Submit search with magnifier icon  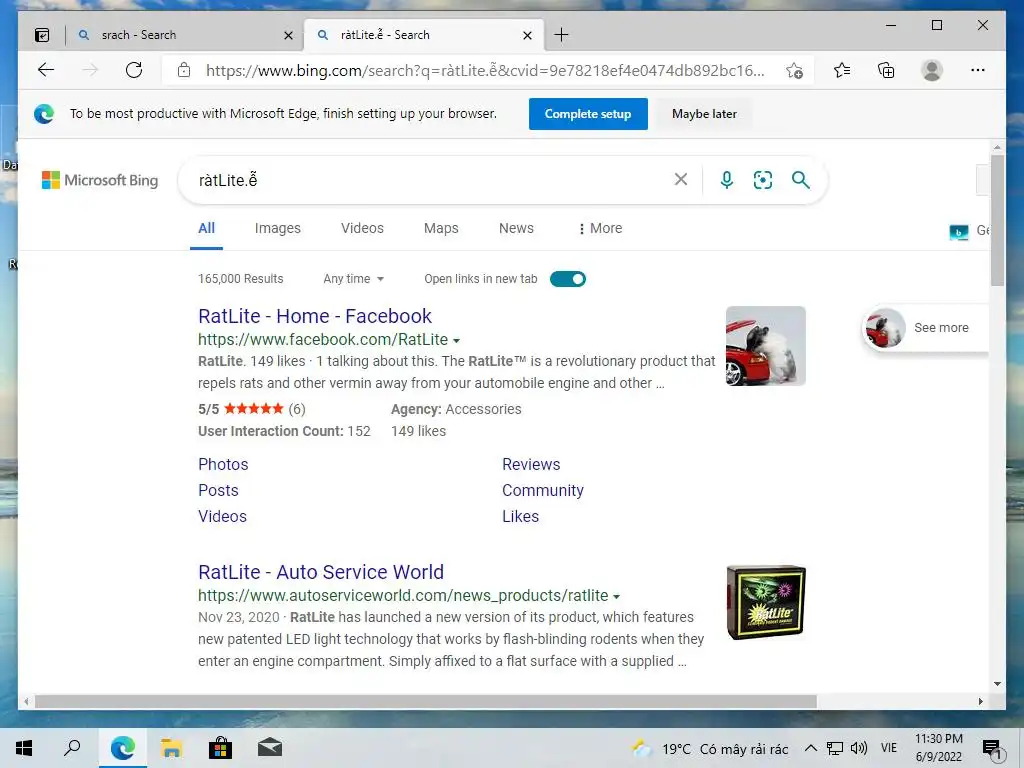[801, 180]
